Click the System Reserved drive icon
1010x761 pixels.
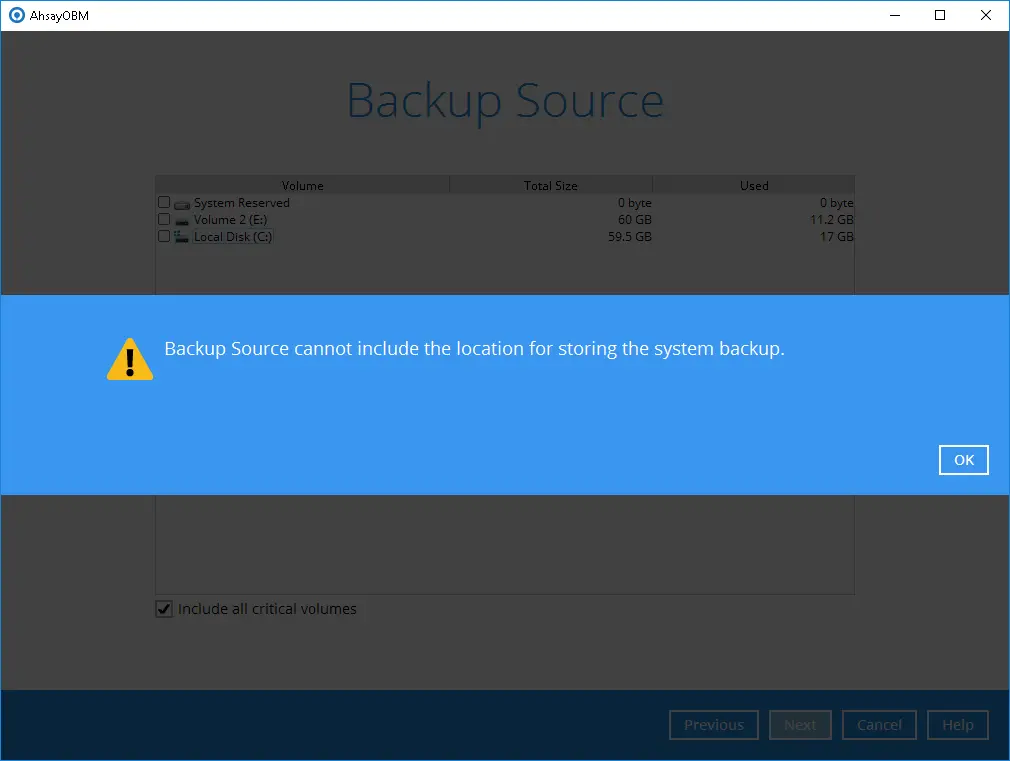tap(181, 202)
